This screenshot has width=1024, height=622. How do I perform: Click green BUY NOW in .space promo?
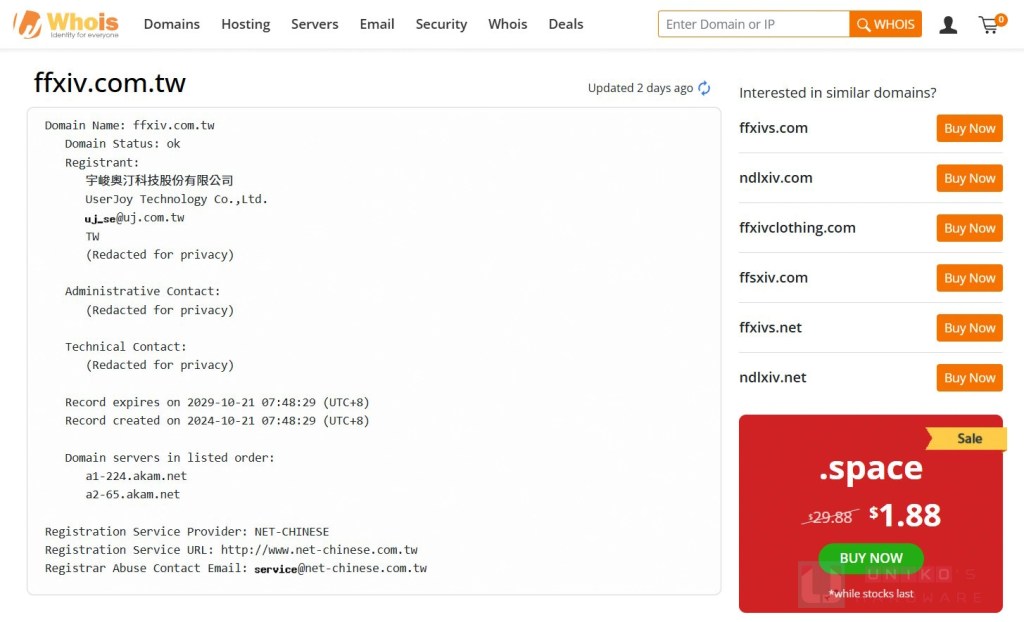pos(870,558)
